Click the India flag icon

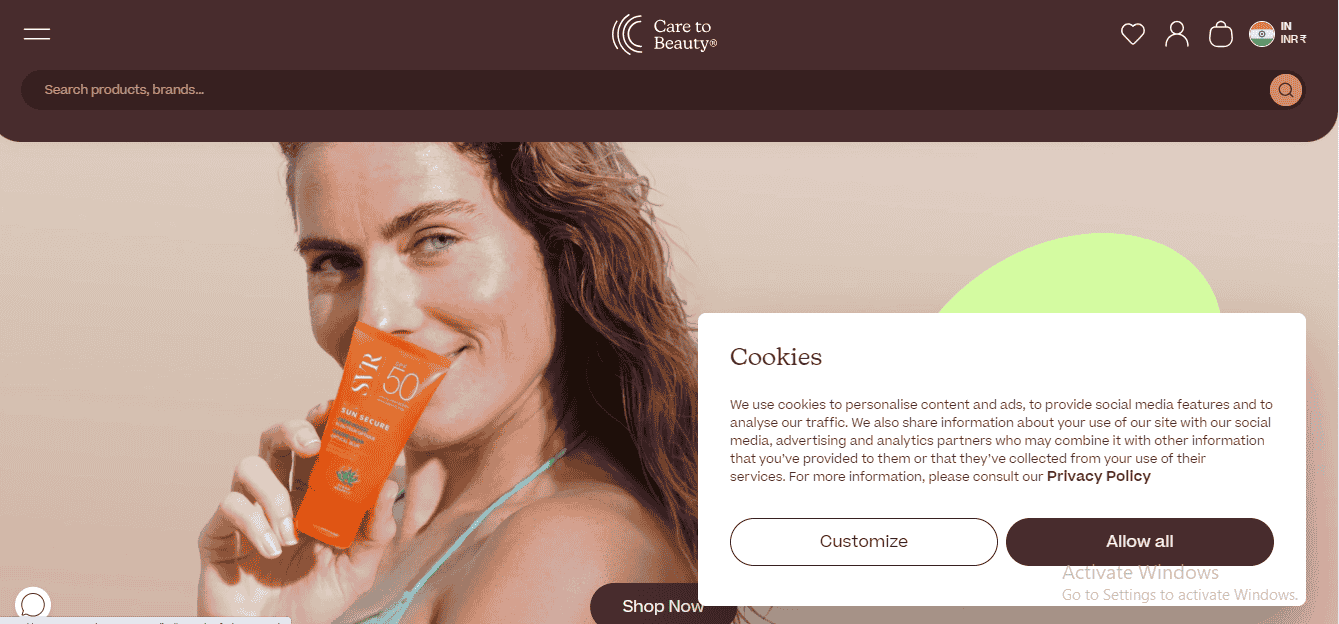[x=1262, y=34]
